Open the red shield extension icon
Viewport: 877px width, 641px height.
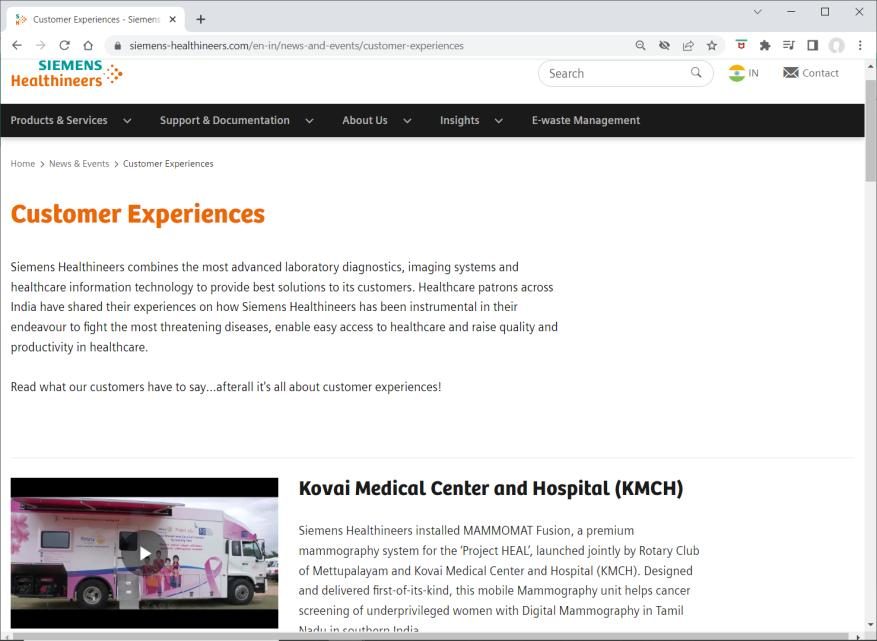pyautogui.click(x=741, y=45)
